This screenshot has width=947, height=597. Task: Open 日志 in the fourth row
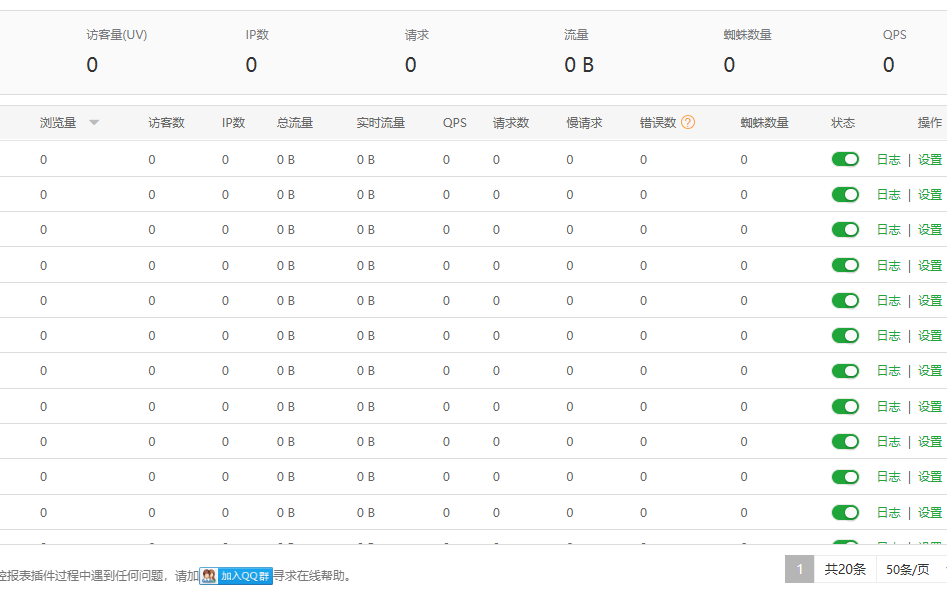point(888,265)
